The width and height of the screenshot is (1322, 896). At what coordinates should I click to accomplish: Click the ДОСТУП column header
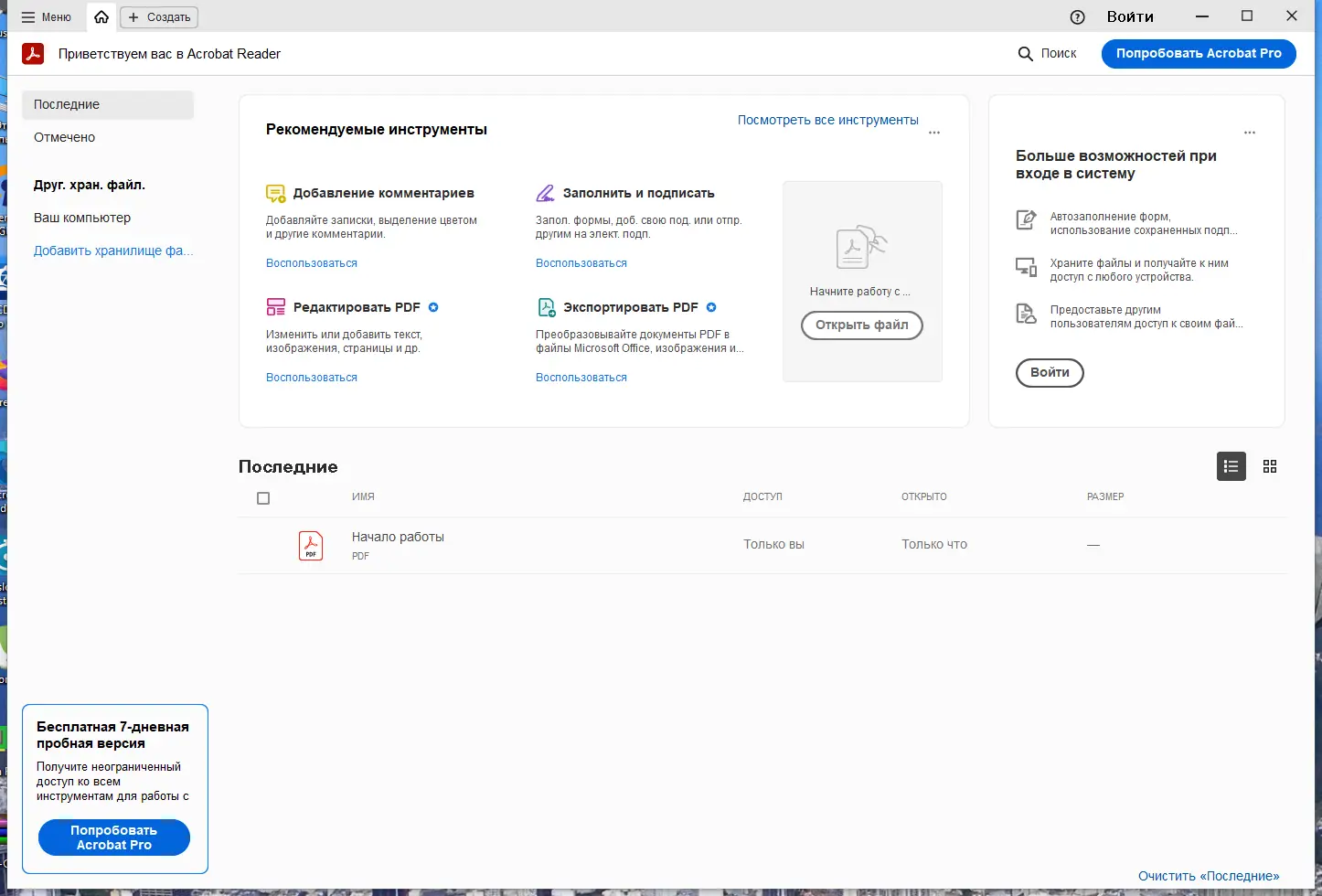[762, 496]
